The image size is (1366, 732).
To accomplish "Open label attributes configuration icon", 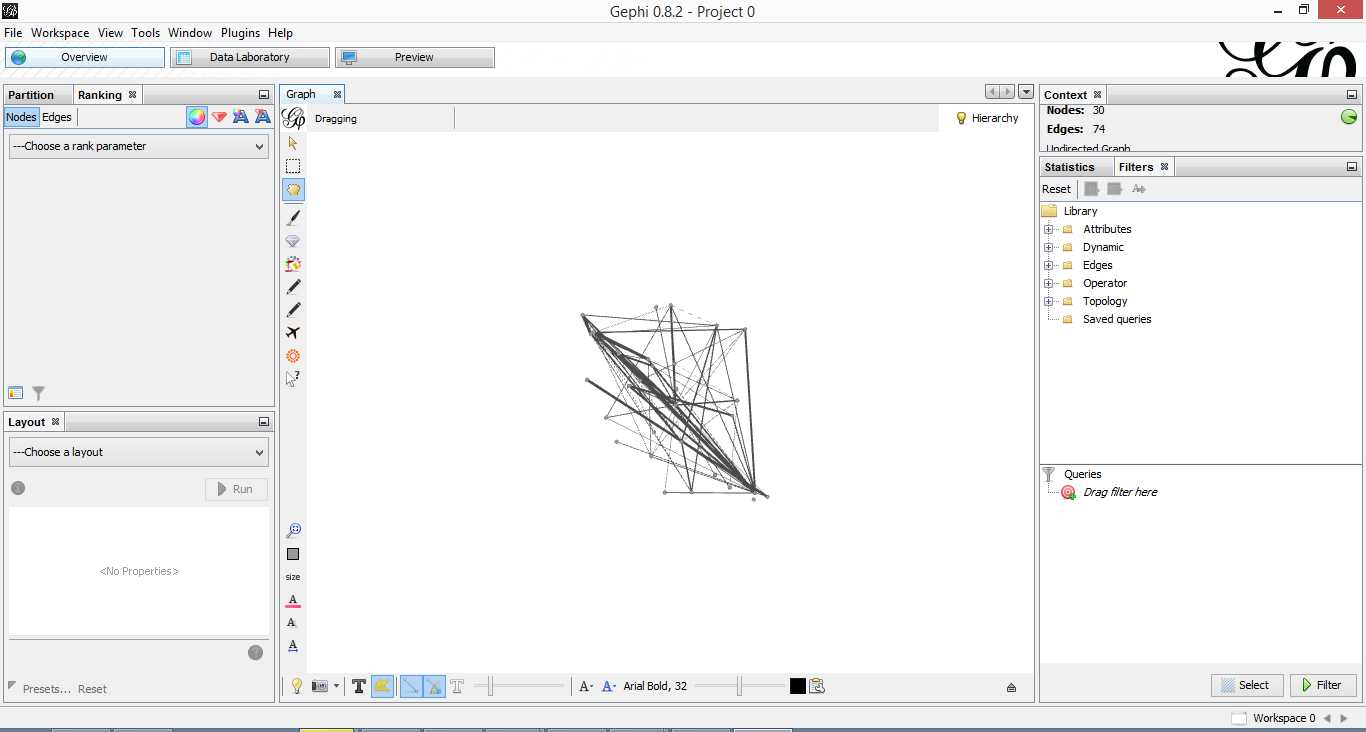I will pos(817,686).
